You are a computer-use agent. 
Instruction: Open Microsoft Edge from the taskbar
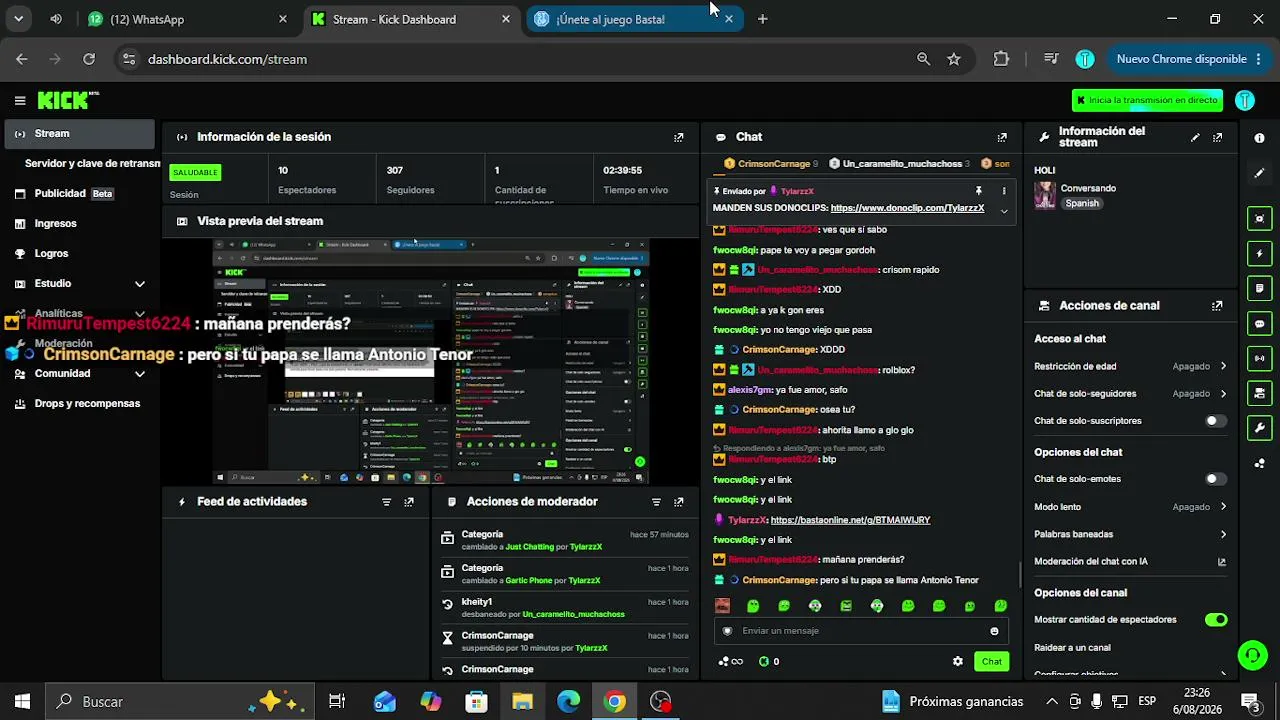tap(568, 702)
